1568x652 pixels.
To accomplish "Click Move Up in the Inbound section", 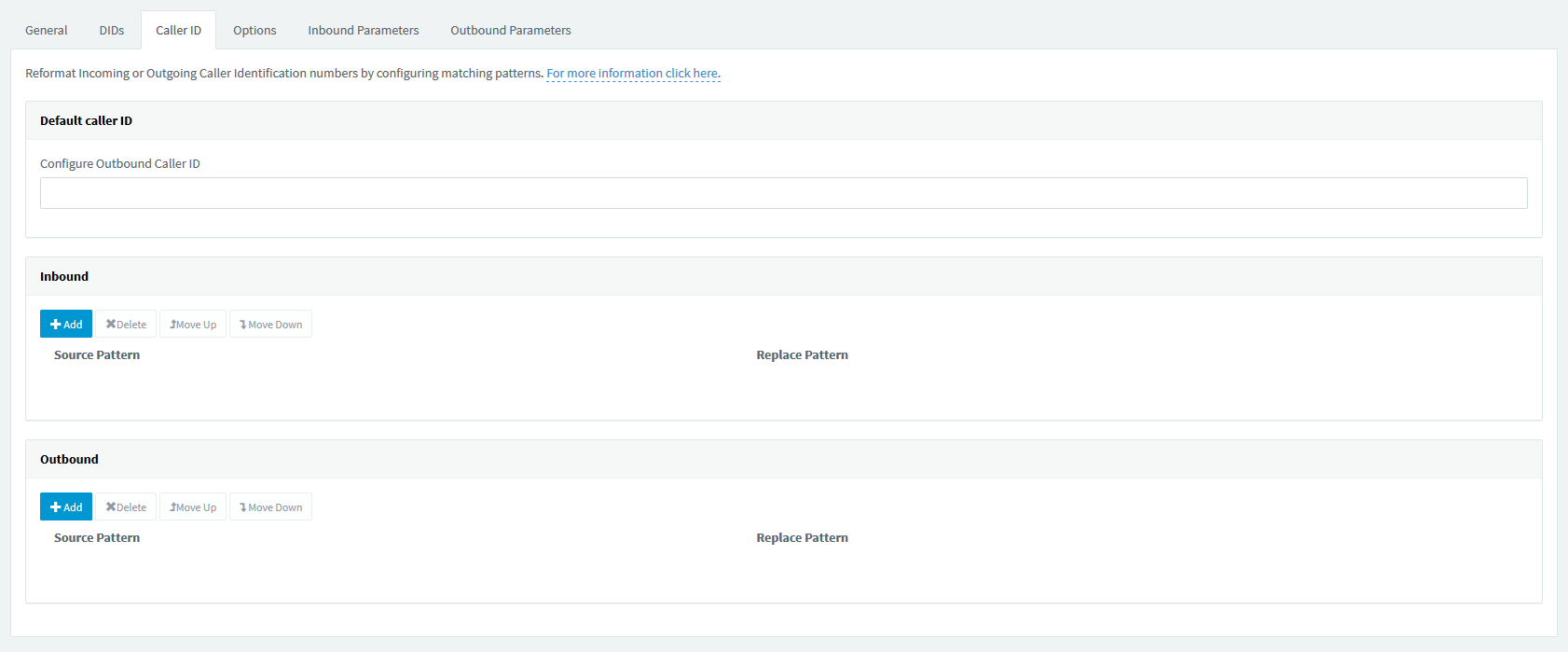I will click(193, 324).
